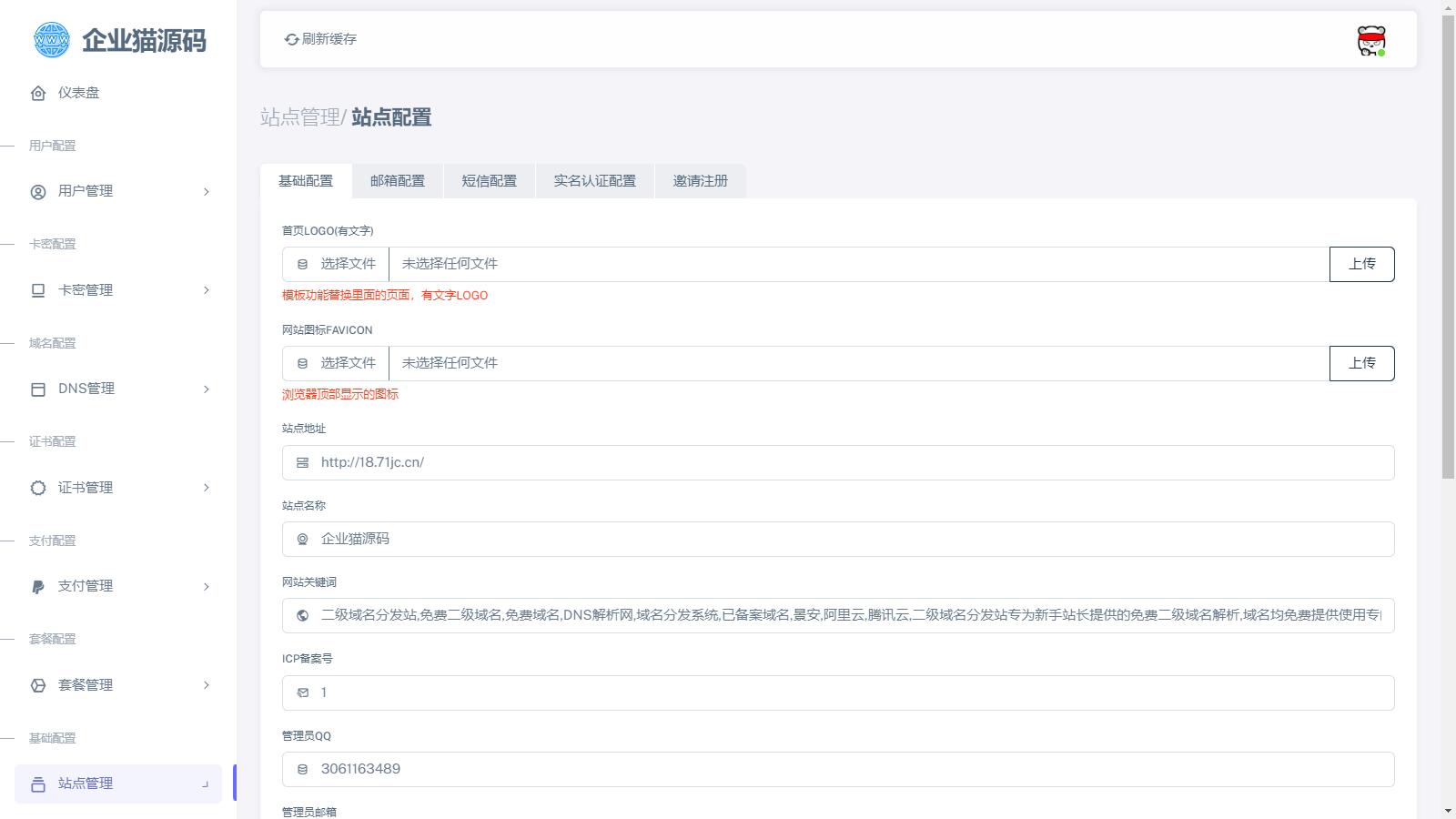Collapse the 站点管理 menu arrow
Viewport: 1456px width, 819px height.
pos(206,784)
